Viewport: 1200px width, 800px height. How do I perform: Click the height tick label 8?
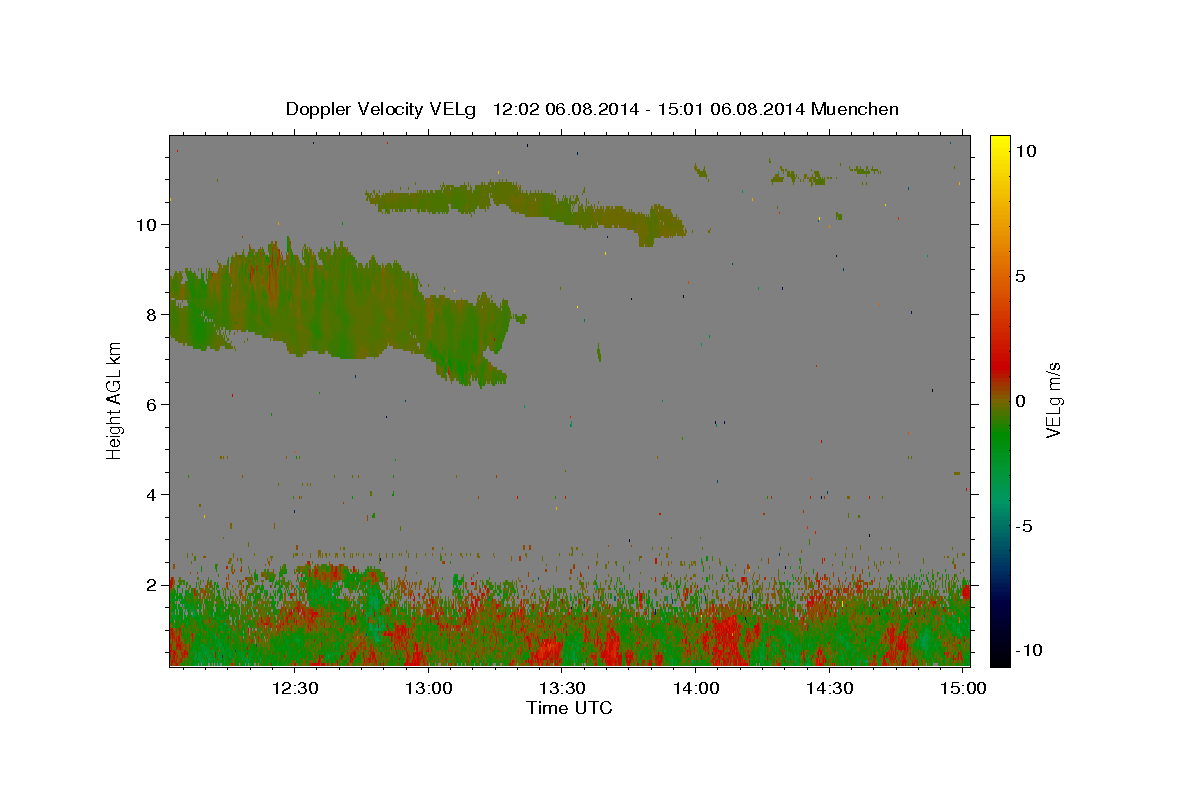pos(153,315)
